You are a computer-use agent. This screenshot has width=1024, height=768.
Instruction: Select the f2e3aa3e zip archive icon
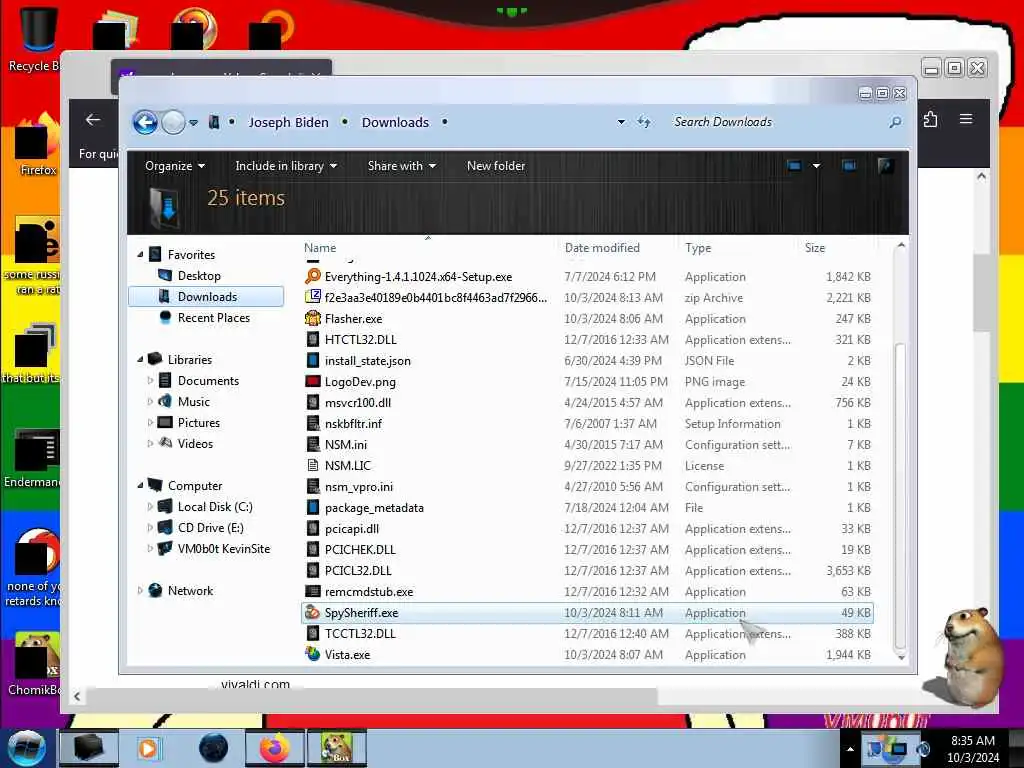pos(313,297)
